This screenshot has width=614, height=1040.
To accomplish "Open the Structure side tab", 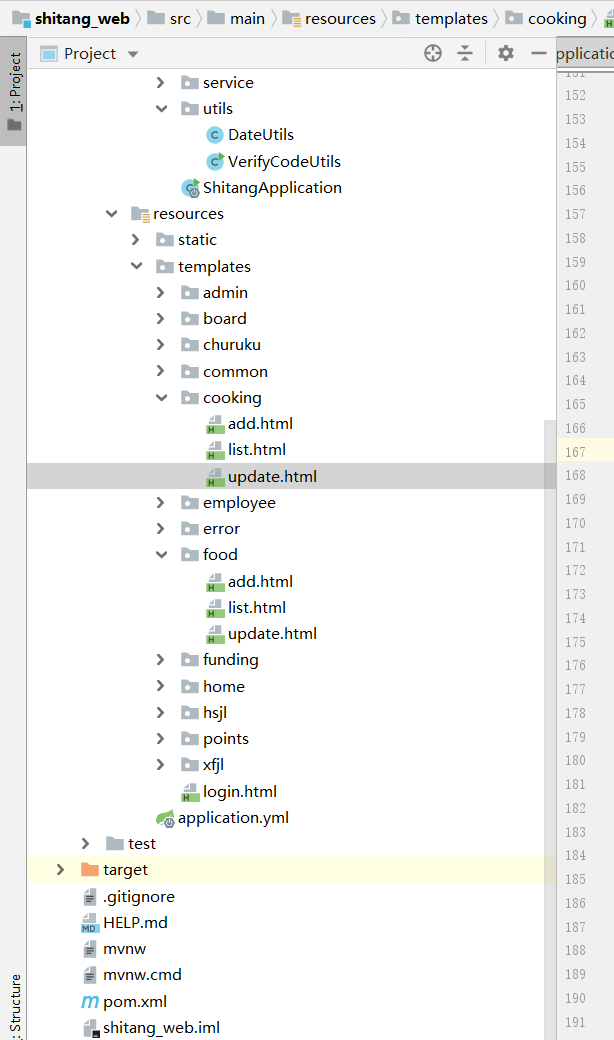I will pos(14,1005).
